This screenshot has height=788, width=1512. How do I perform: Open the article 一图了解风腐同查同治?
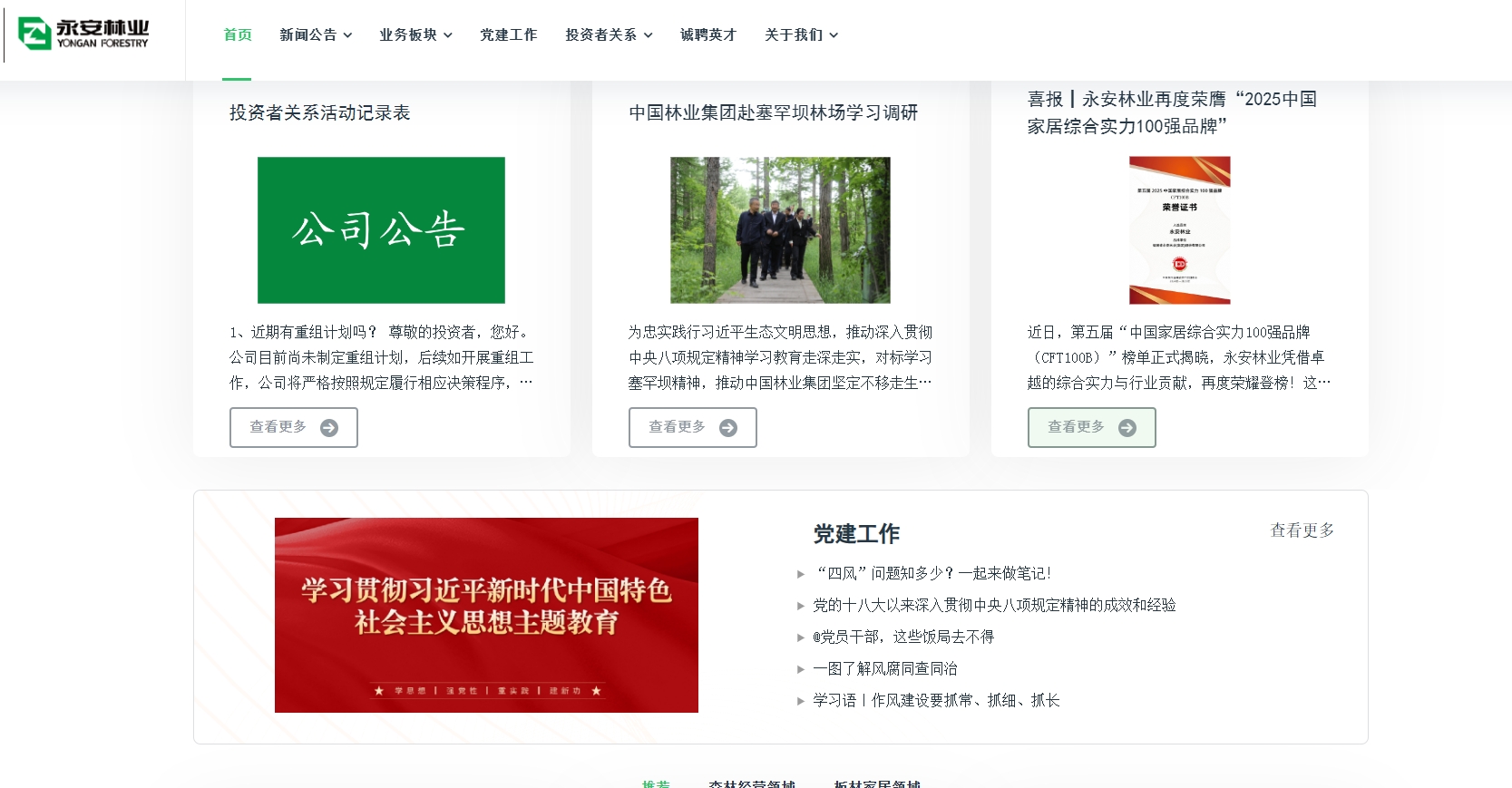click(x=885, y=668)
